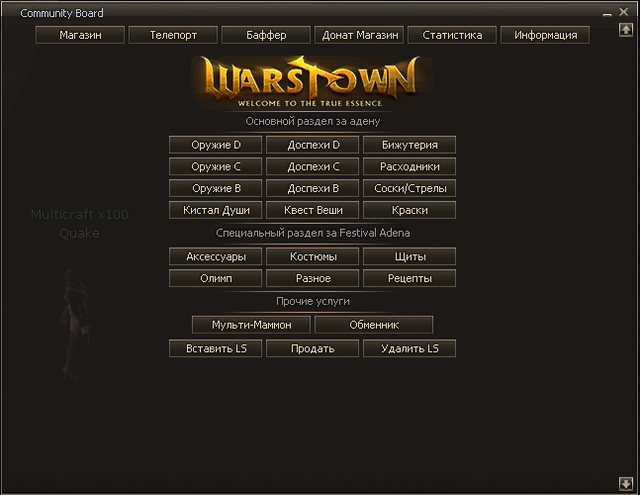Click the Удалить LS button

click(x=409, y=348)
